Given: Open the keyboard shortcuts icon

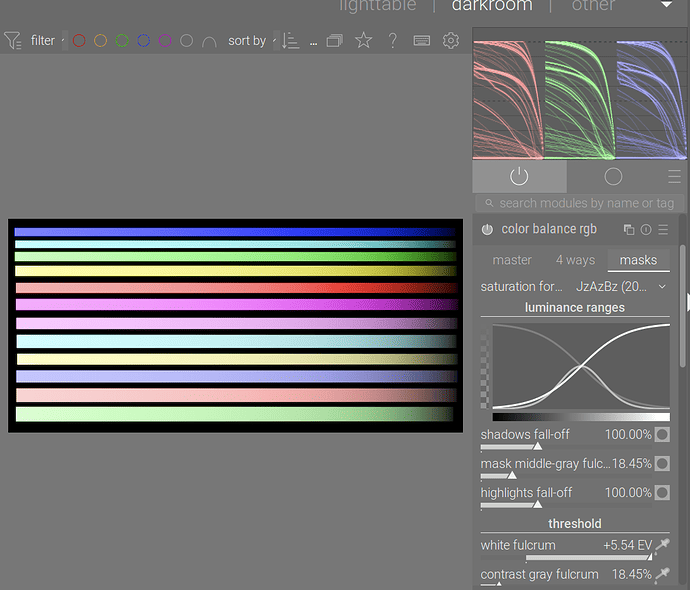Looking at the screenshot, I should 421,41.
